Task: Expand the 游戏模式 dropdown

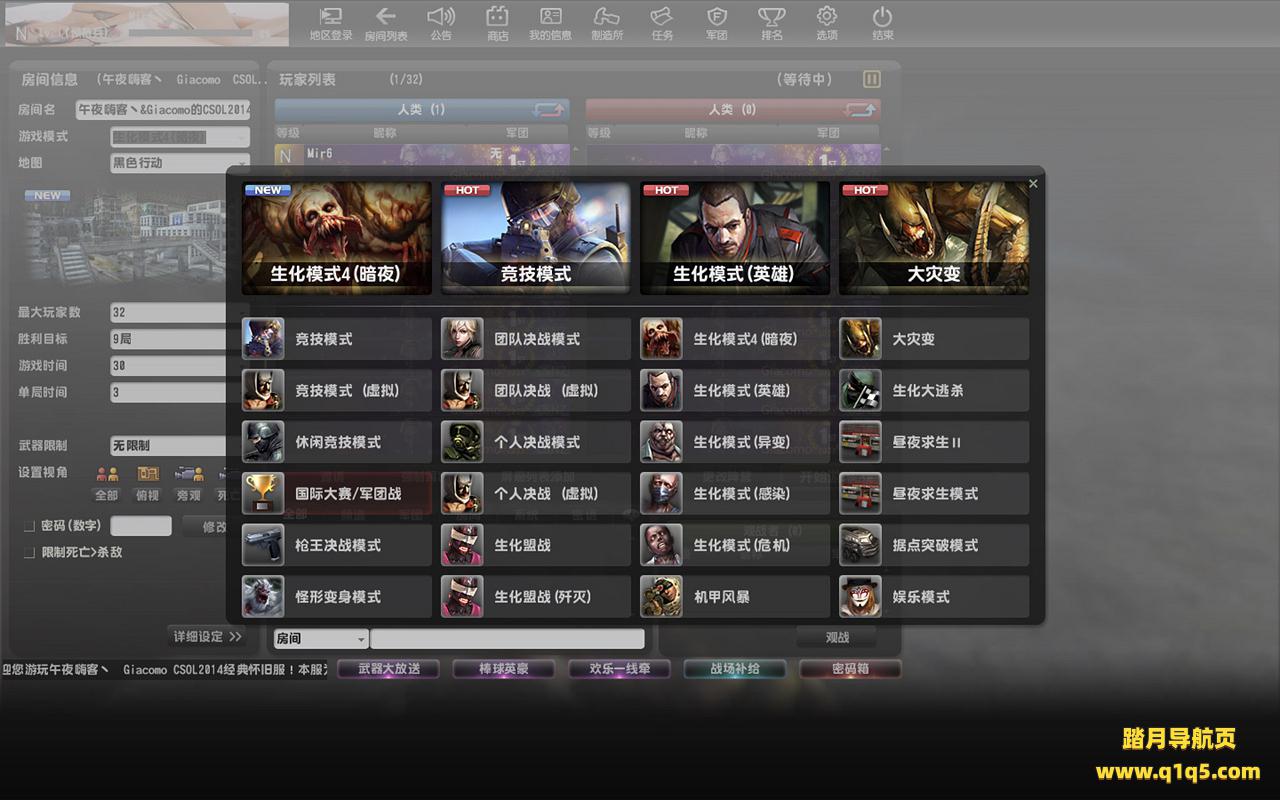Action: pos(241,137)
